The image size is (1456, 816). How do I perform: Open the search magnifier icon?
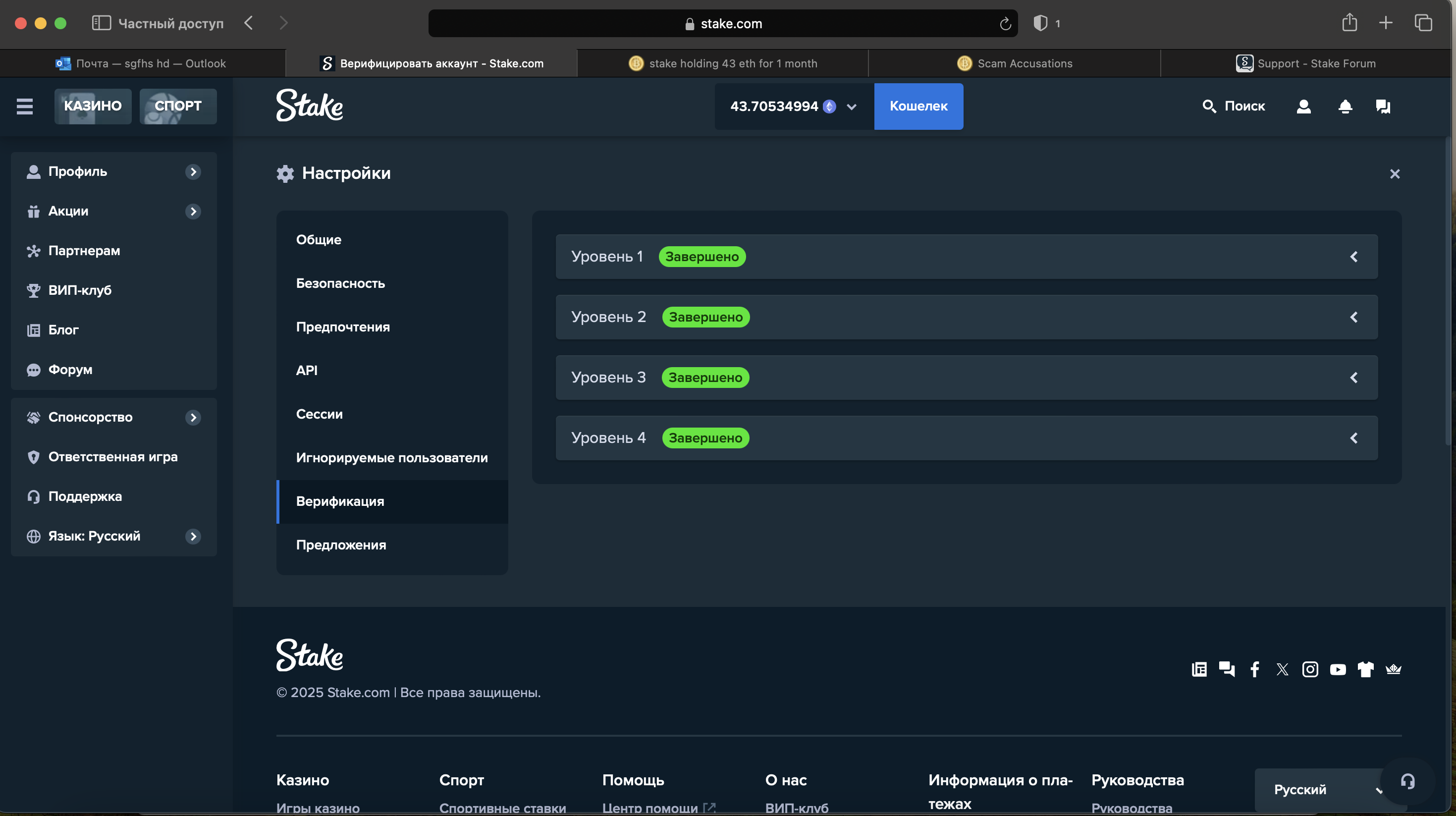[1209, 106]
